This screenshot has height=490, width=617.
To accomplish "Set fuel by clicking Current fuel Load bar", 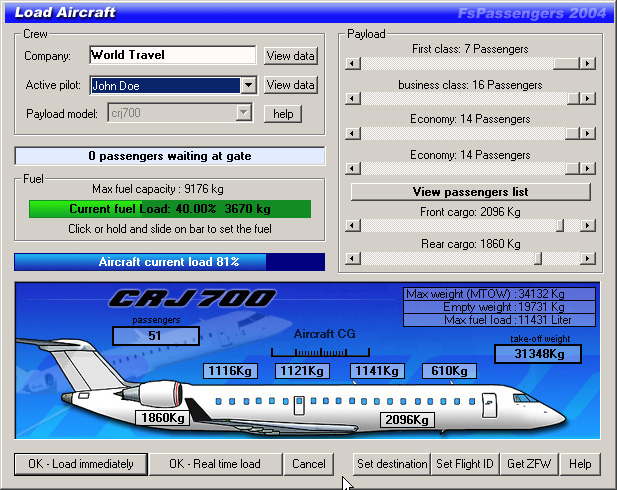I will click(x=170, y=209).
